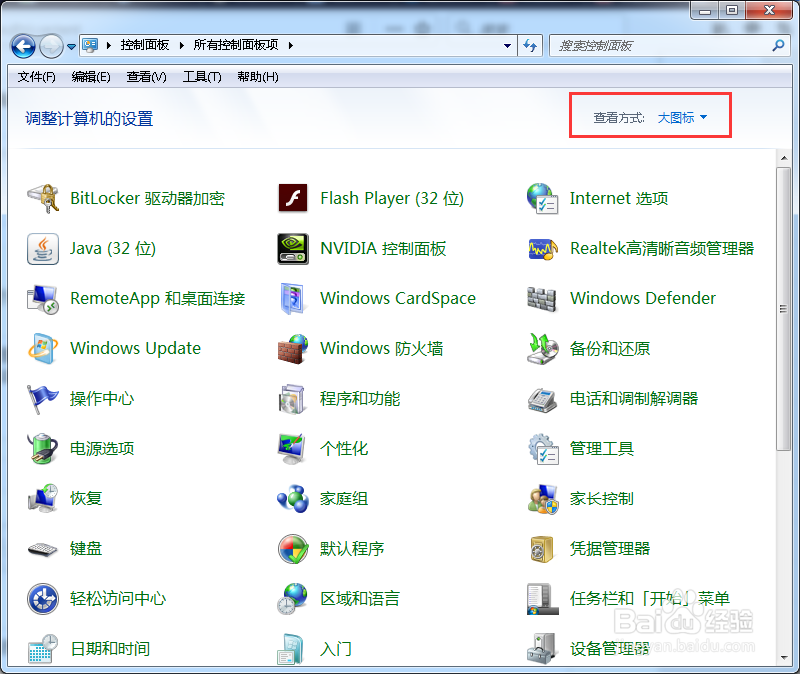This screenshot has height=674, width=800.
Task: Click the Java coffee cup icon
Action: [43, 248]
